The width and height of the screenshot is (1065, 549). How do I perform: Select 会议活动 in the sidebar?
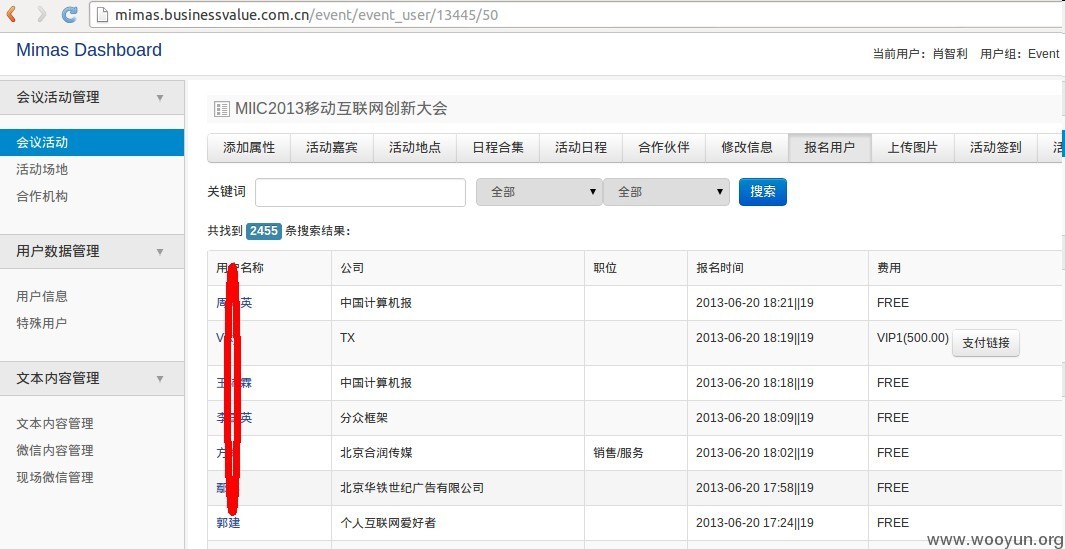[x=92, y=143]
